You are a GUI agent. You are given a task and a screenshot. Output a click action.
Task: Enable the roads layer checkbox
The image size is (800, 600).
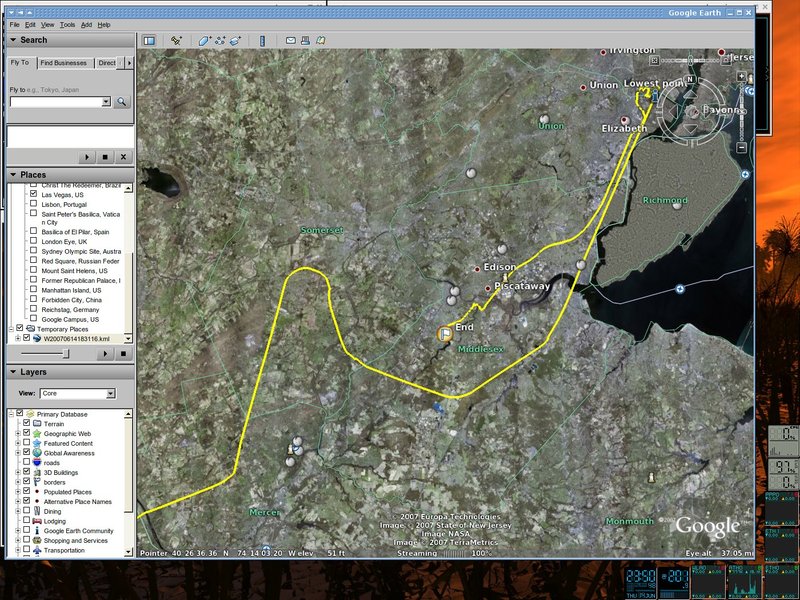(27, 462)
